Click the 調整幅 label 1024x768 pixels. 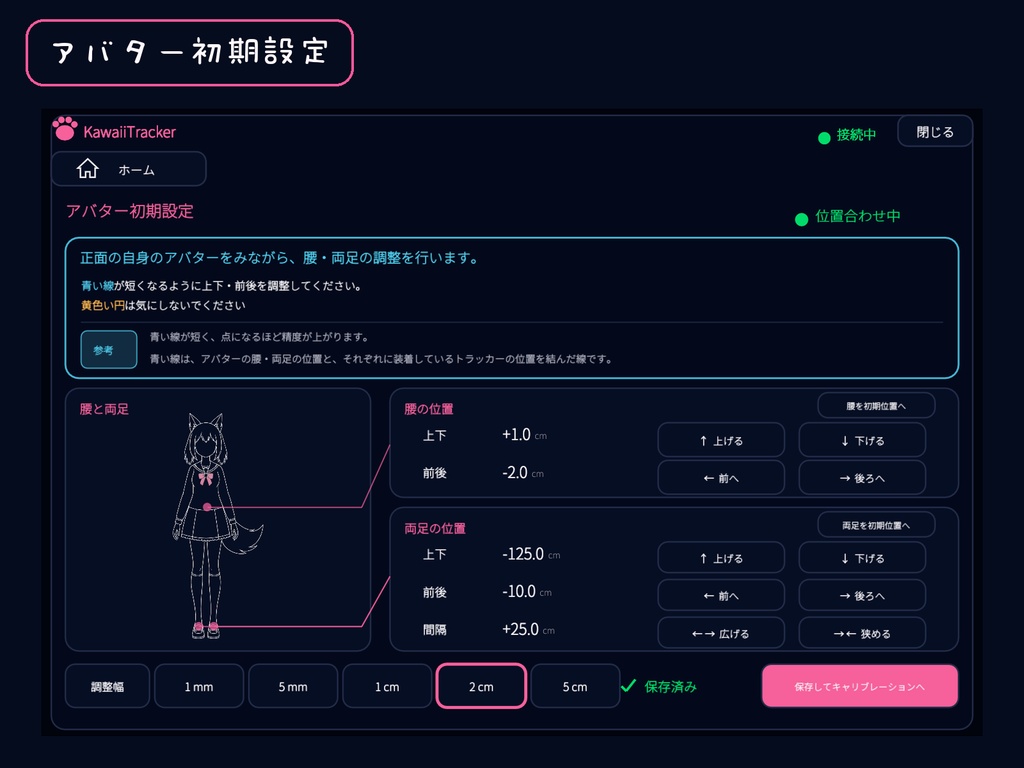(x=108, y=686)
